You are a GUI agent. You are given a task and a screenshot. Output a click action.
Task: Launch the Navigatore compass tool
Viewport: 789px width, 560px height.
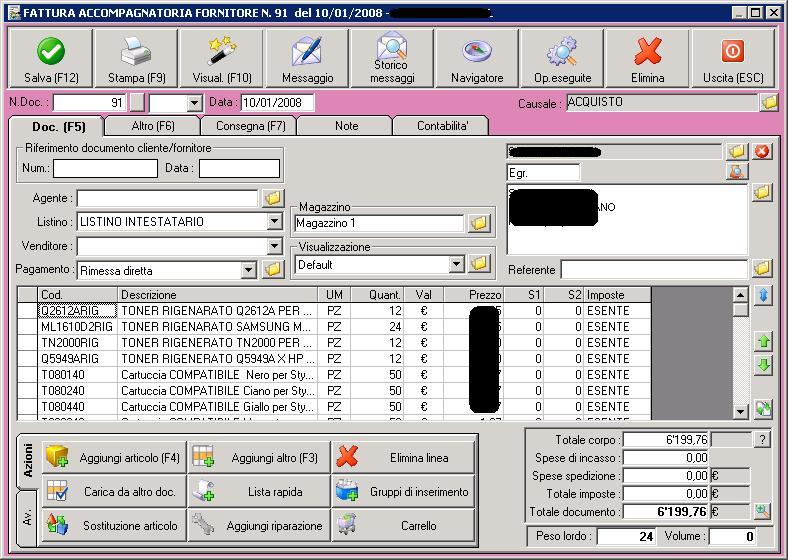(477, 58)
